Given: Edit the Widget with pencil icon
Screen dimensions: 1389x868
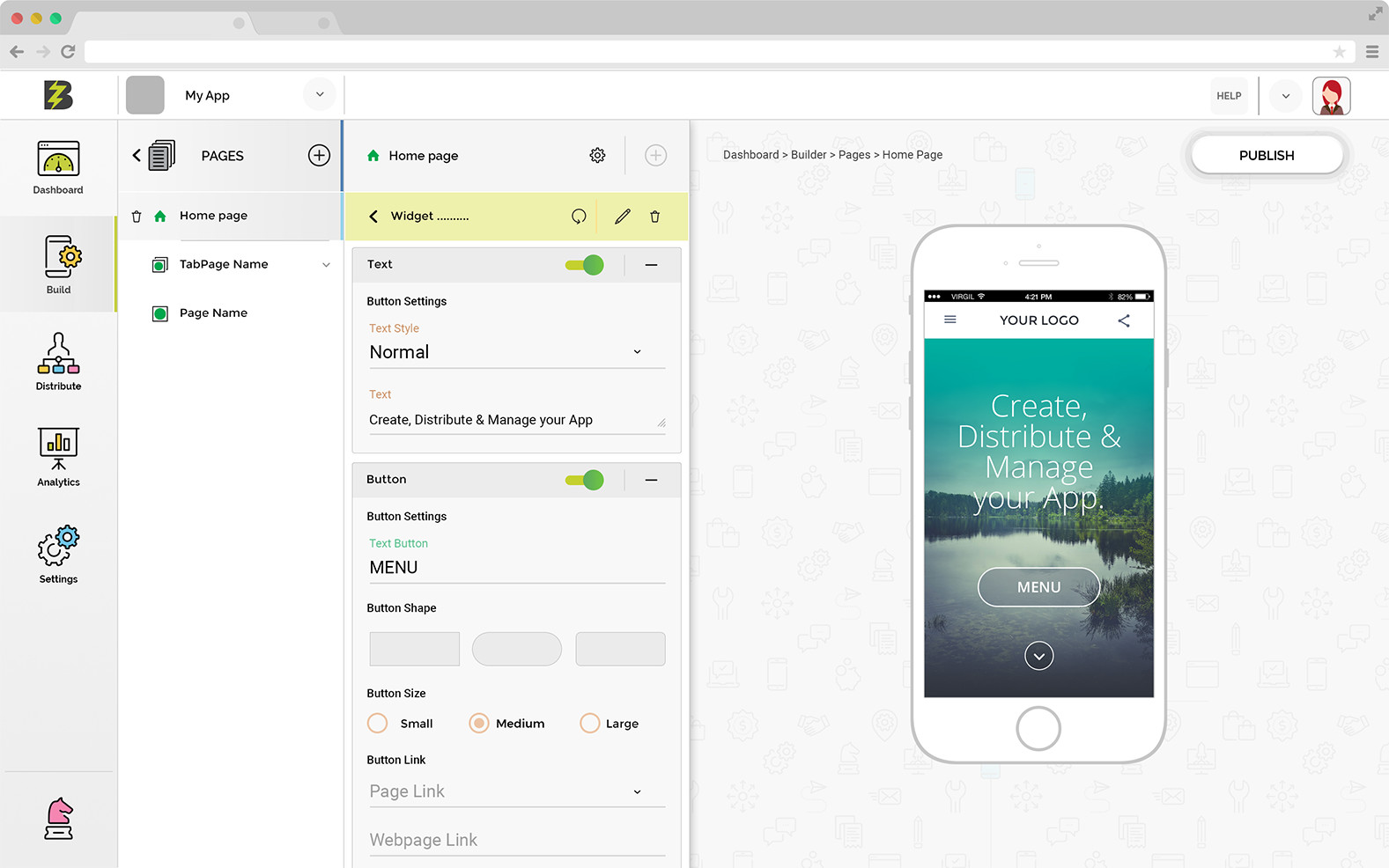Looking at the screenshot, I should click(x=623, y=217).
